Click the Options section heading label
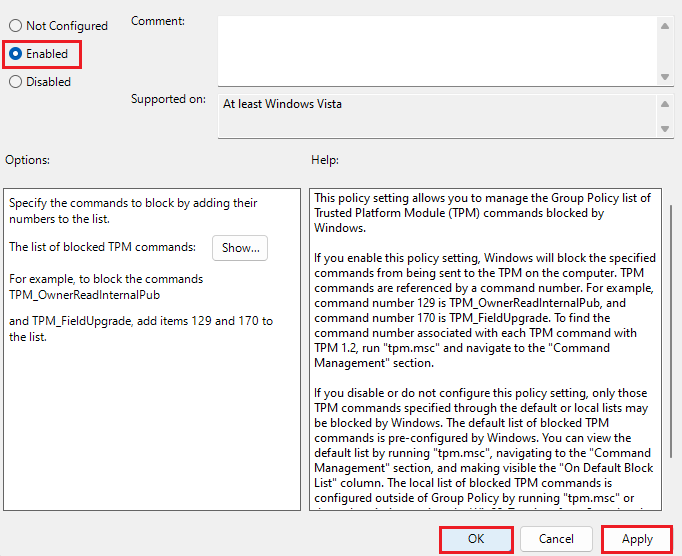 tap(27, 160)
